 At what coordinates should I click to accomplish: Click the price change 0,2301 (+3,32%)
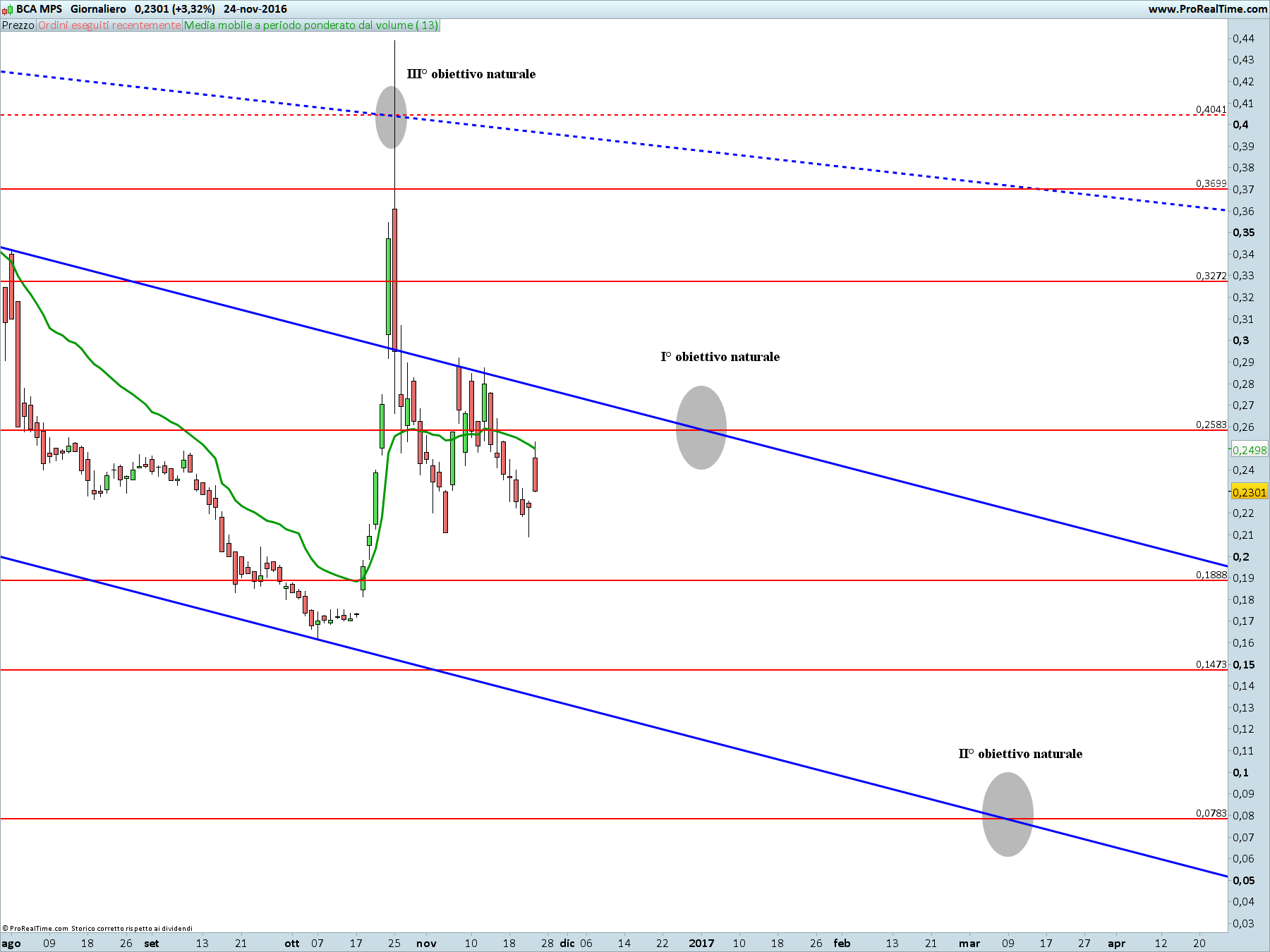click(175, 9)
